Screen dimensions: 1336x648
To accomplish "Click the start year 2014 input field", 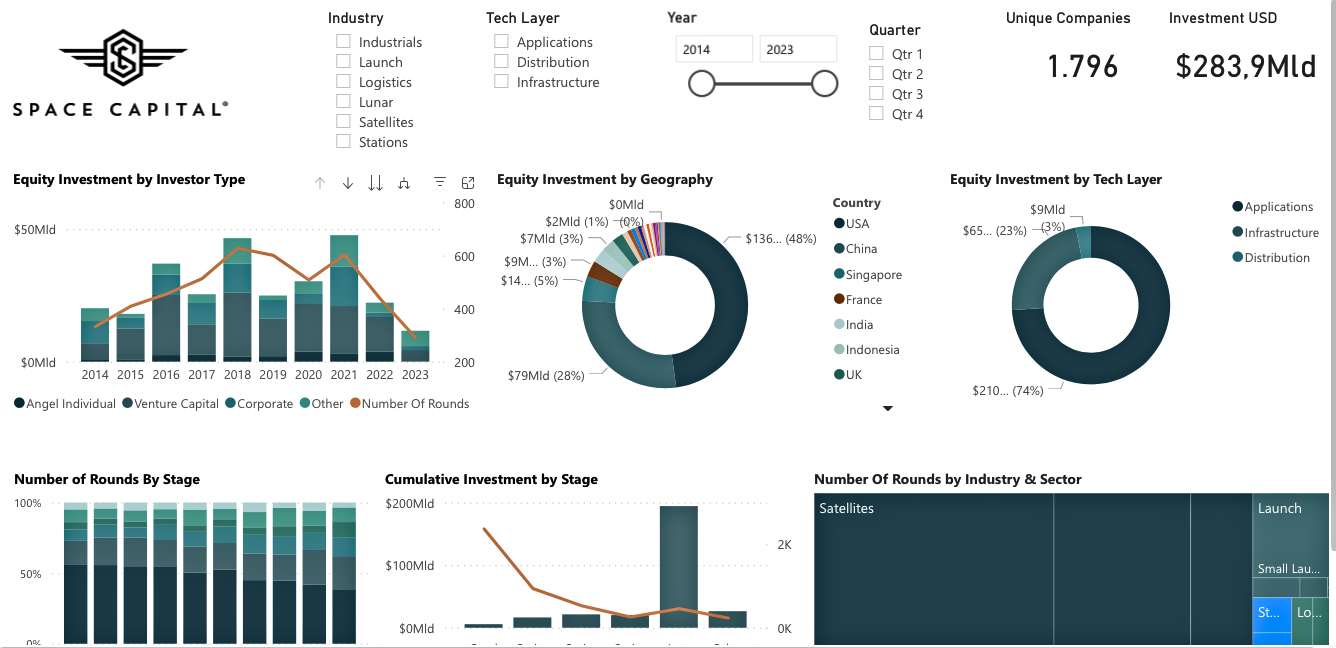I will 714,50.
